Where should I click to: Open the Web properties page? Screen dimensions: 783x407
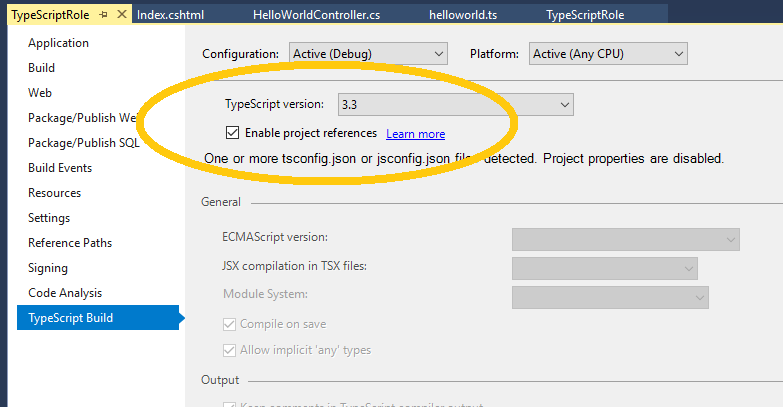[x=40, y=93]
